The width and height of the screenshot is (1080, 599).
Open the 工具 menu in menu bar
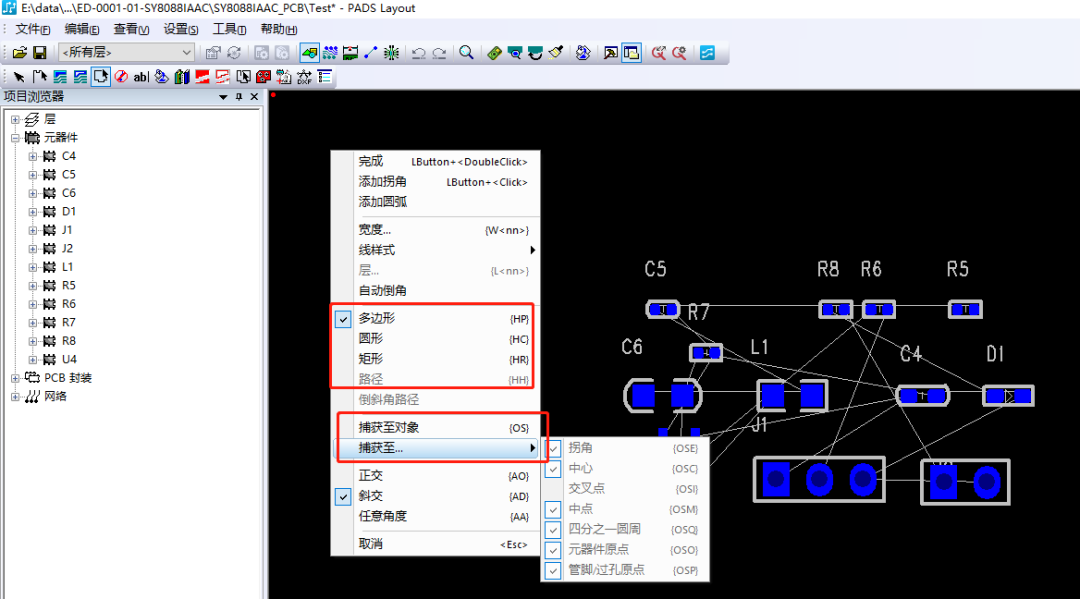click(229, 29)
